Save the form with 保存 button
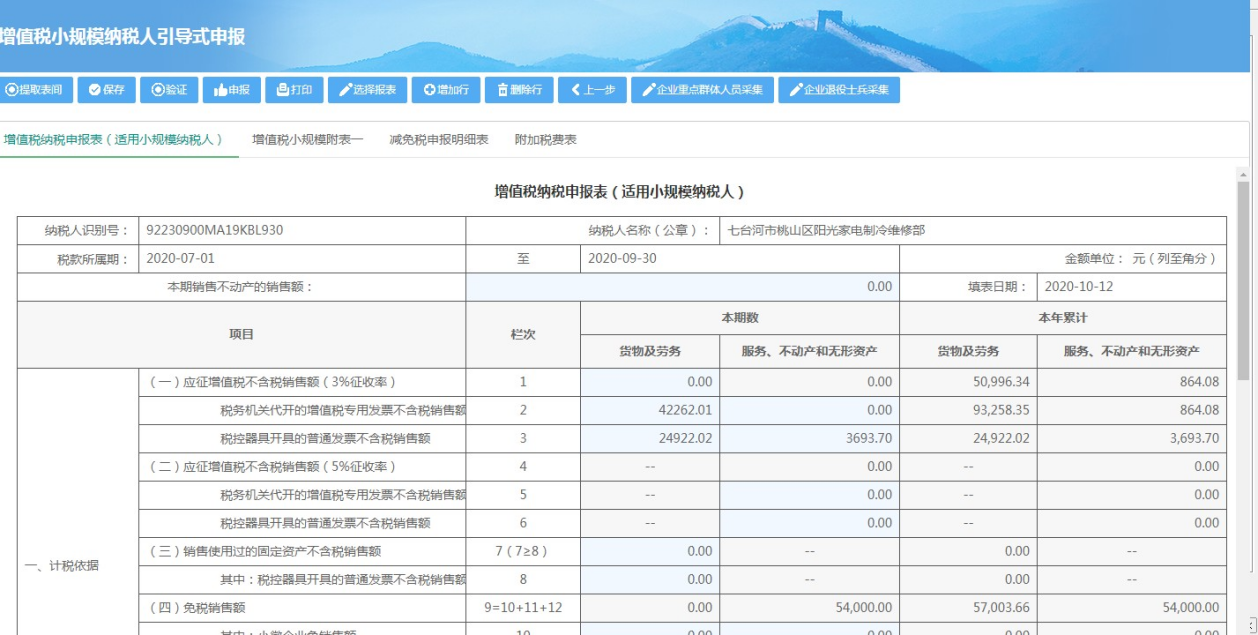Viewport: 1258px width, 635px height. (x=106, y=90)
